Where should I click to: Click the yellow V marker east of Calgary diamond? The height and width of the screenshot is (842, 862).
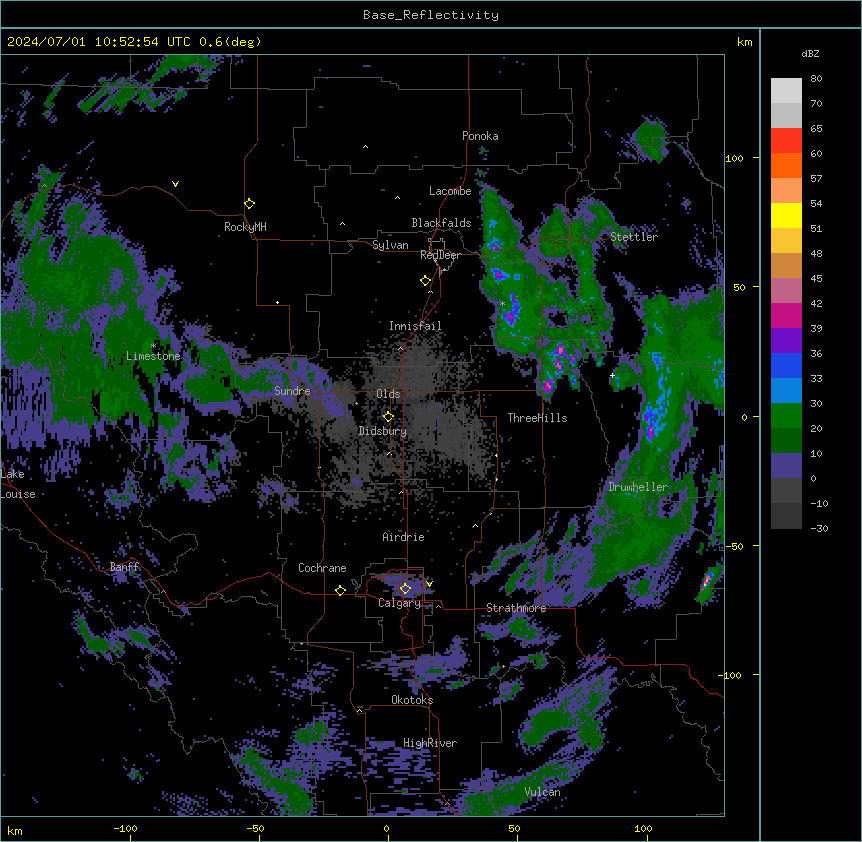point(429,584)
